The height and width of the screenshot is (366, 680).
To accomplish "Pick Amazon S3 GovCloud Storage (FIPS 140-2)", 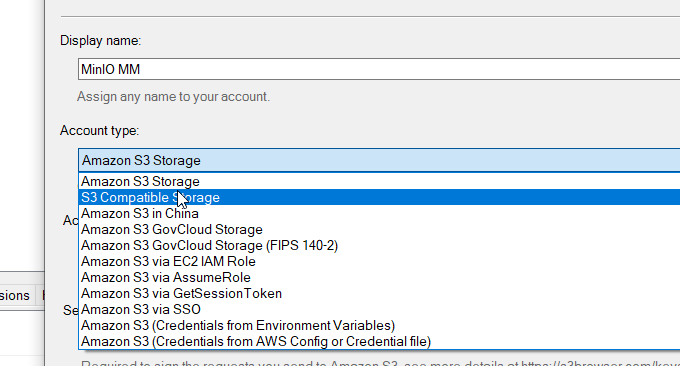I will click(379, 245).
